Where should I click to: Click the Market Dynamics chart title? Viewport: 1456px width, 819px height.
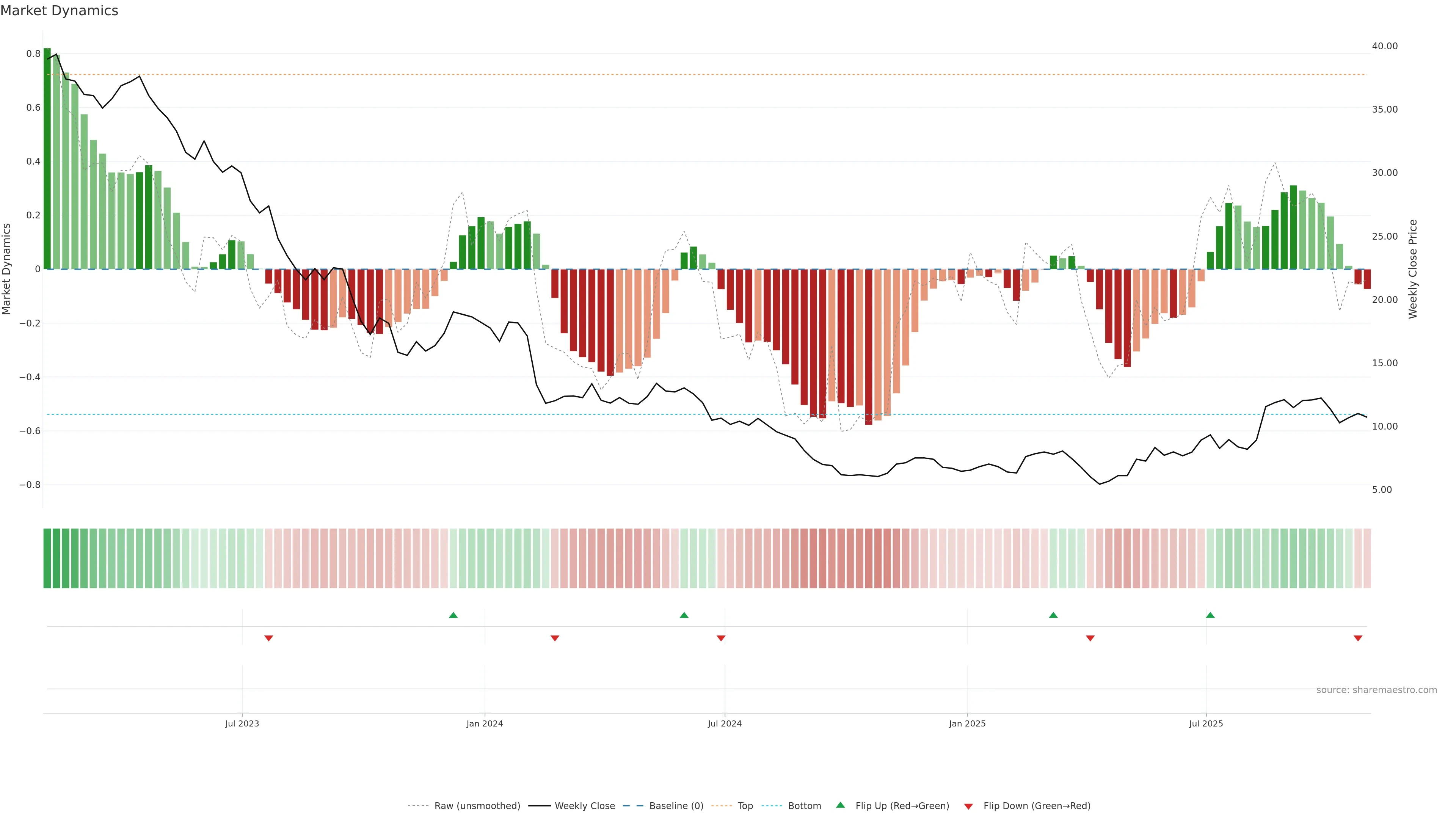click(x=60, y=11)
